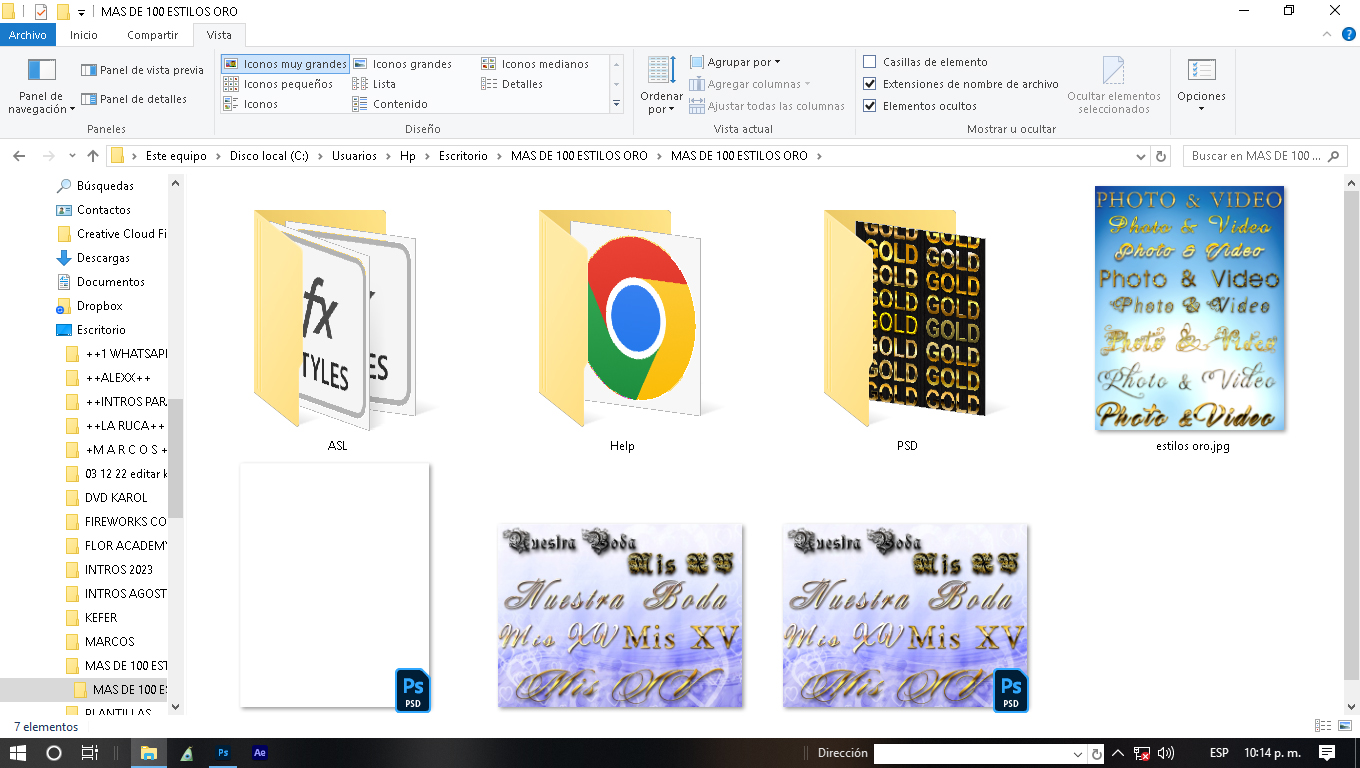The image size is (1360, 768).
Task: Open the notification center icon
Action: [1327, 753]
